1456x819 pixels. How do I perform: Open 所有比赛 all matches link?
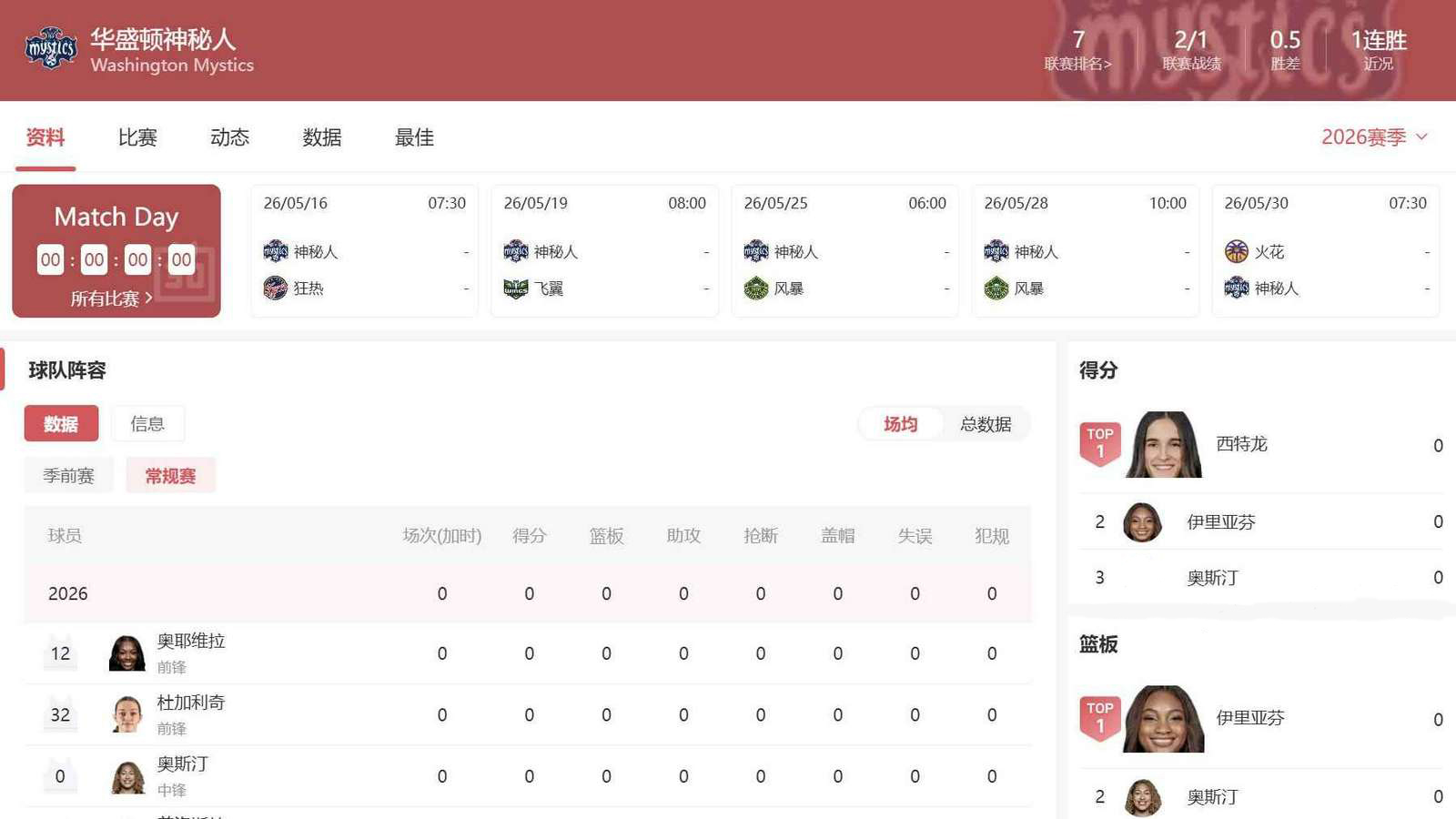pyautogui.click(x=111, y=298)
